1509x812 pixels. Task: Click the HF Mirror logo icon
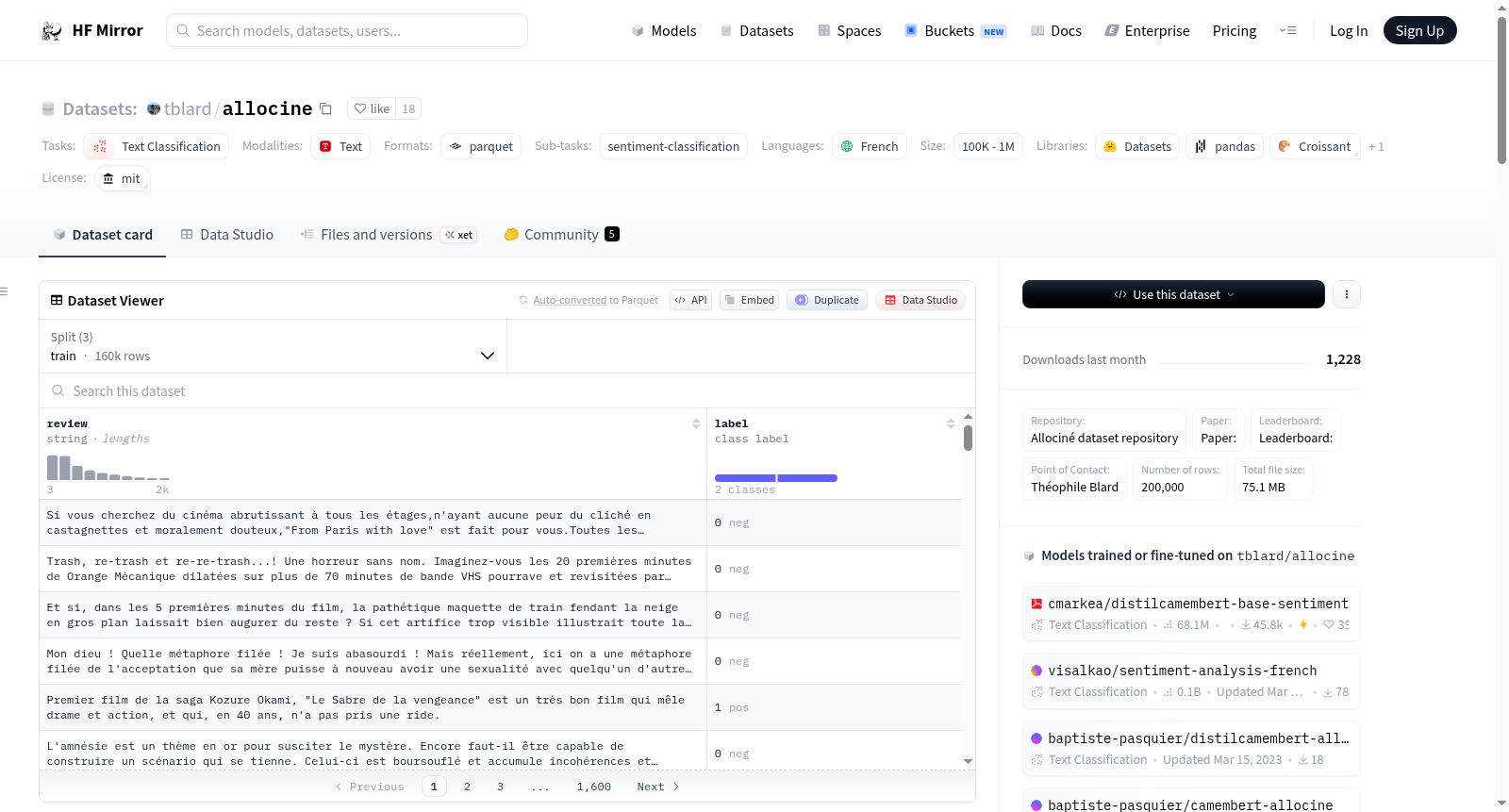coord(51,31)
